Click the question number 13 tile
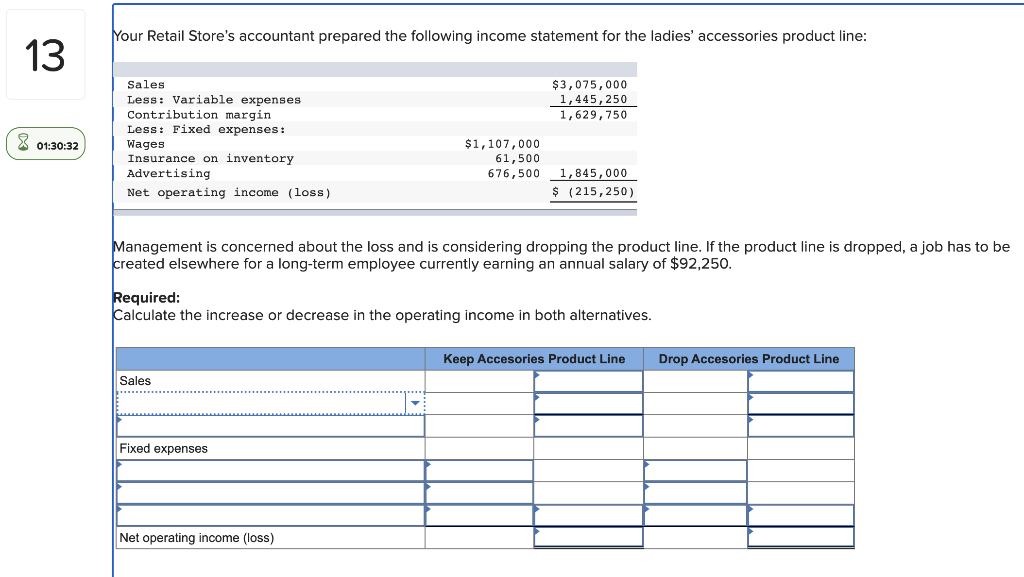The height and width of the screenshot is (577, 1024). click(x=46, y=55)
